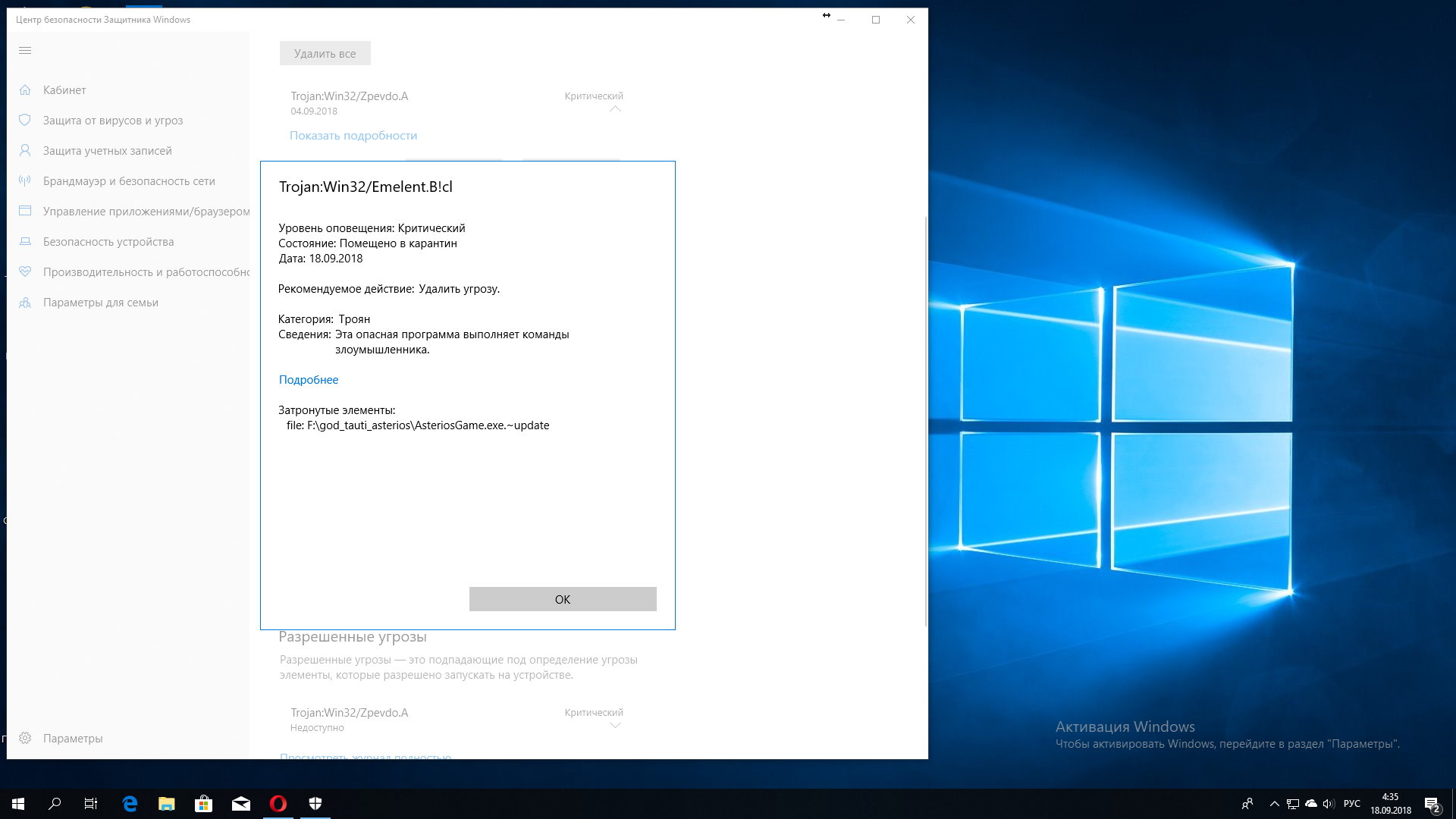1456x819 pixels.
Task: Click the Удалить все button
Action: tap(325, 54)
